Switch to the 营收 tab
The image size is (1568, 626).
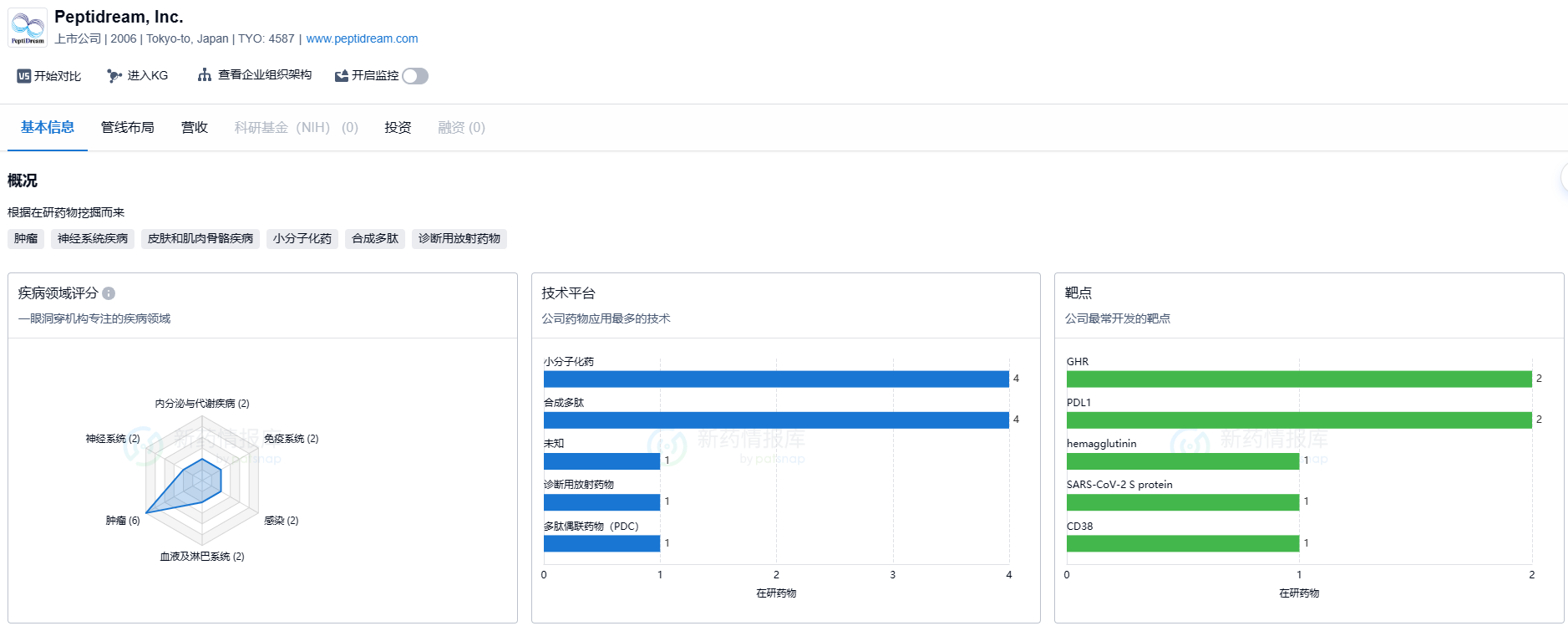pos(194,127)
